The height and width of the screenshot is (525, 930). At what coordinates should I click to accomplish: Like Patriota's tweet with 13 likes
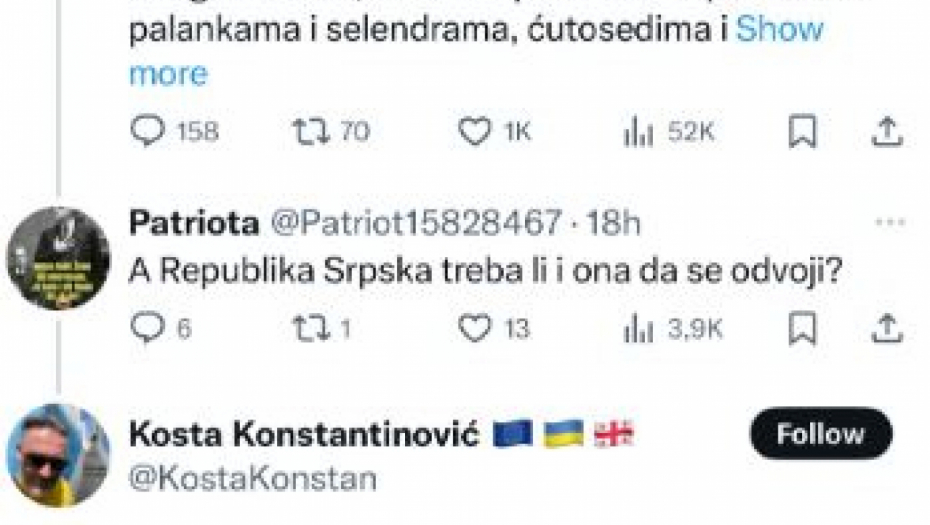click(474, 329)
